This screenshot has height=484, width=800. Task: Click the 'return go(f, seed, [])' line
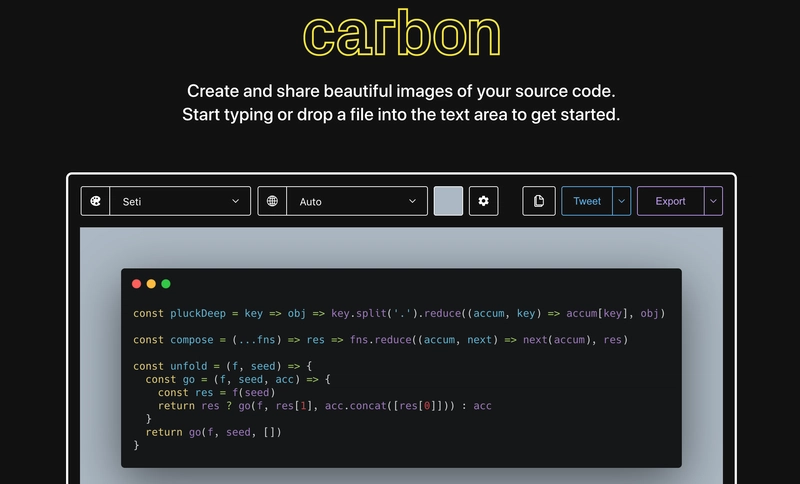(213, 432)
